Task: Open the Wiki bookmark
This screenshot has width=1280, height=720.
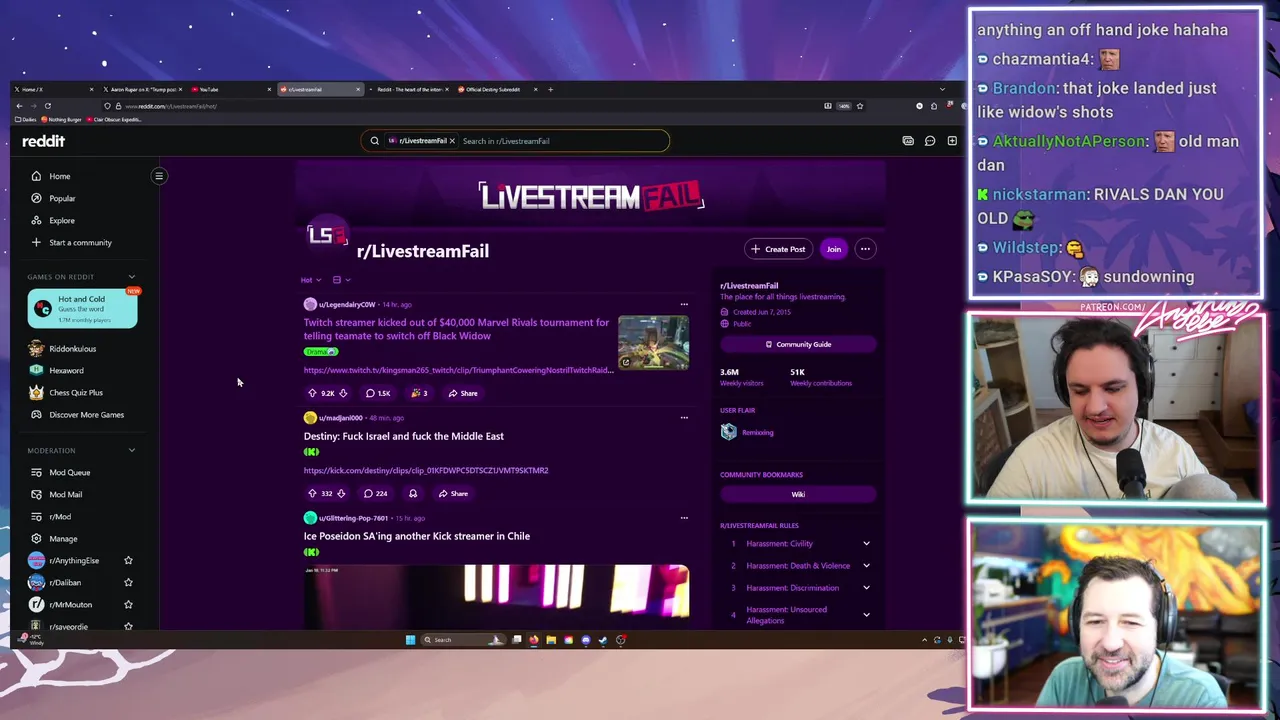Action: click(x=798, y=494)
